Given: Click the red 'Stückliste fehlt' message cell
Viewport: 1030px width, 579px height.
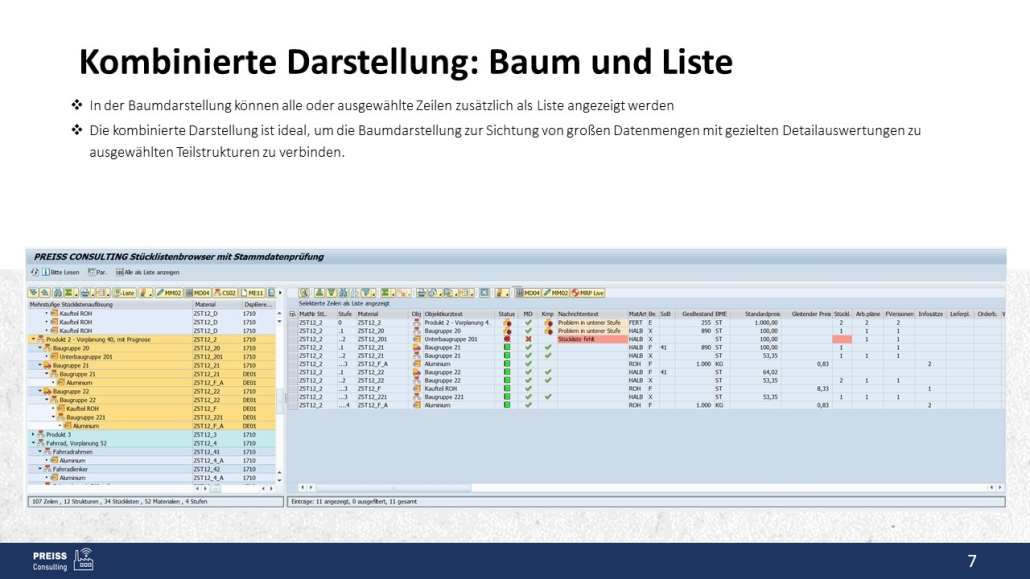Looking at the screenshot, I should (x=590, y=340).
